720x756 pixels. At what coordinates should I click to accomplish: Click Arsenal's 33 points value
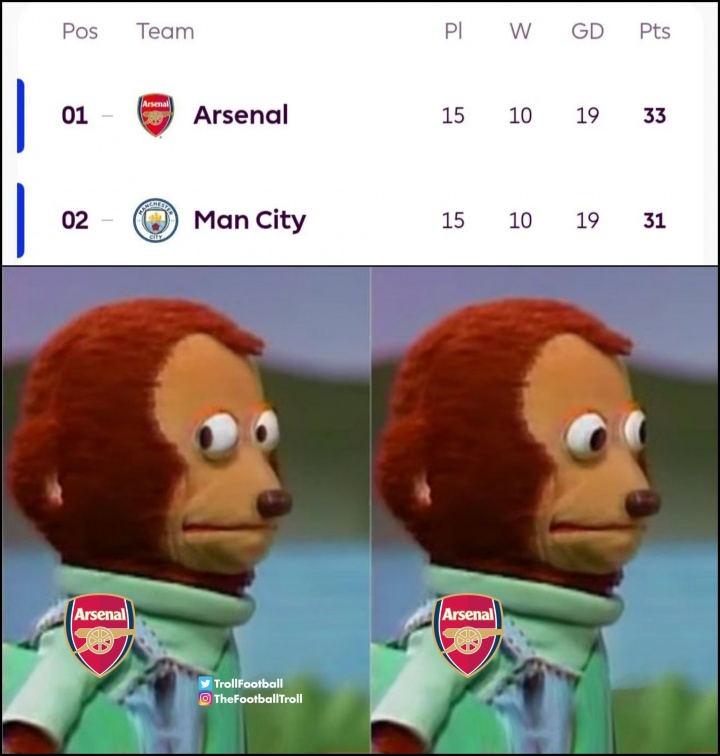point(654,116)
